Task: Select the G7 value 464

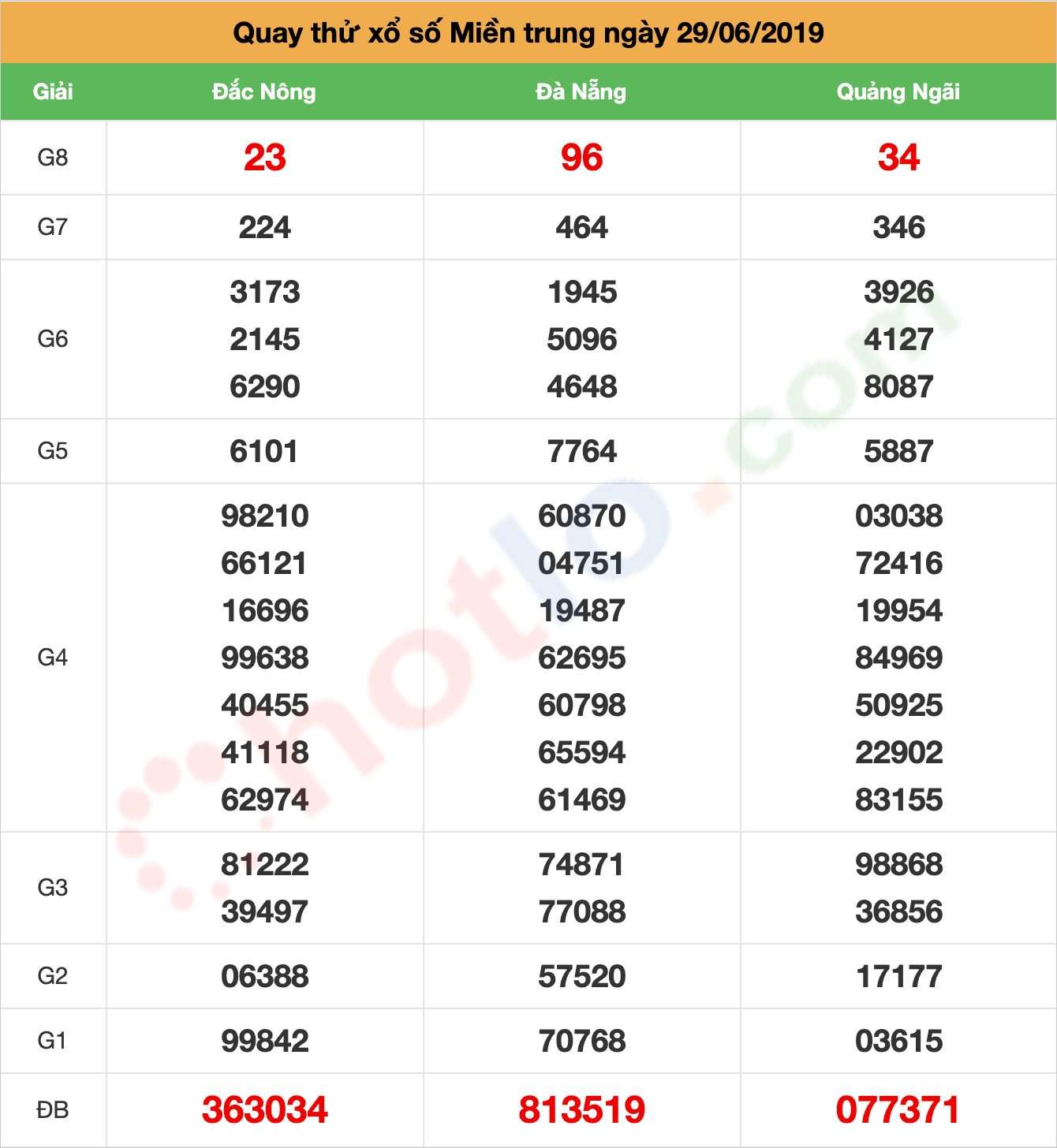Action: [582, 228]
